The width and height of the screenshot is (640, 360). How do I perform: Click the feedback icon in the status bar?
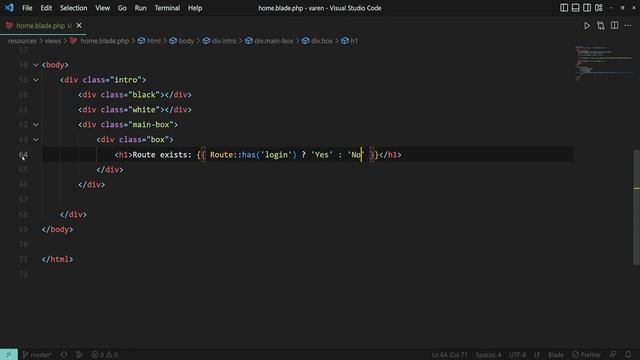pos(613,355)
